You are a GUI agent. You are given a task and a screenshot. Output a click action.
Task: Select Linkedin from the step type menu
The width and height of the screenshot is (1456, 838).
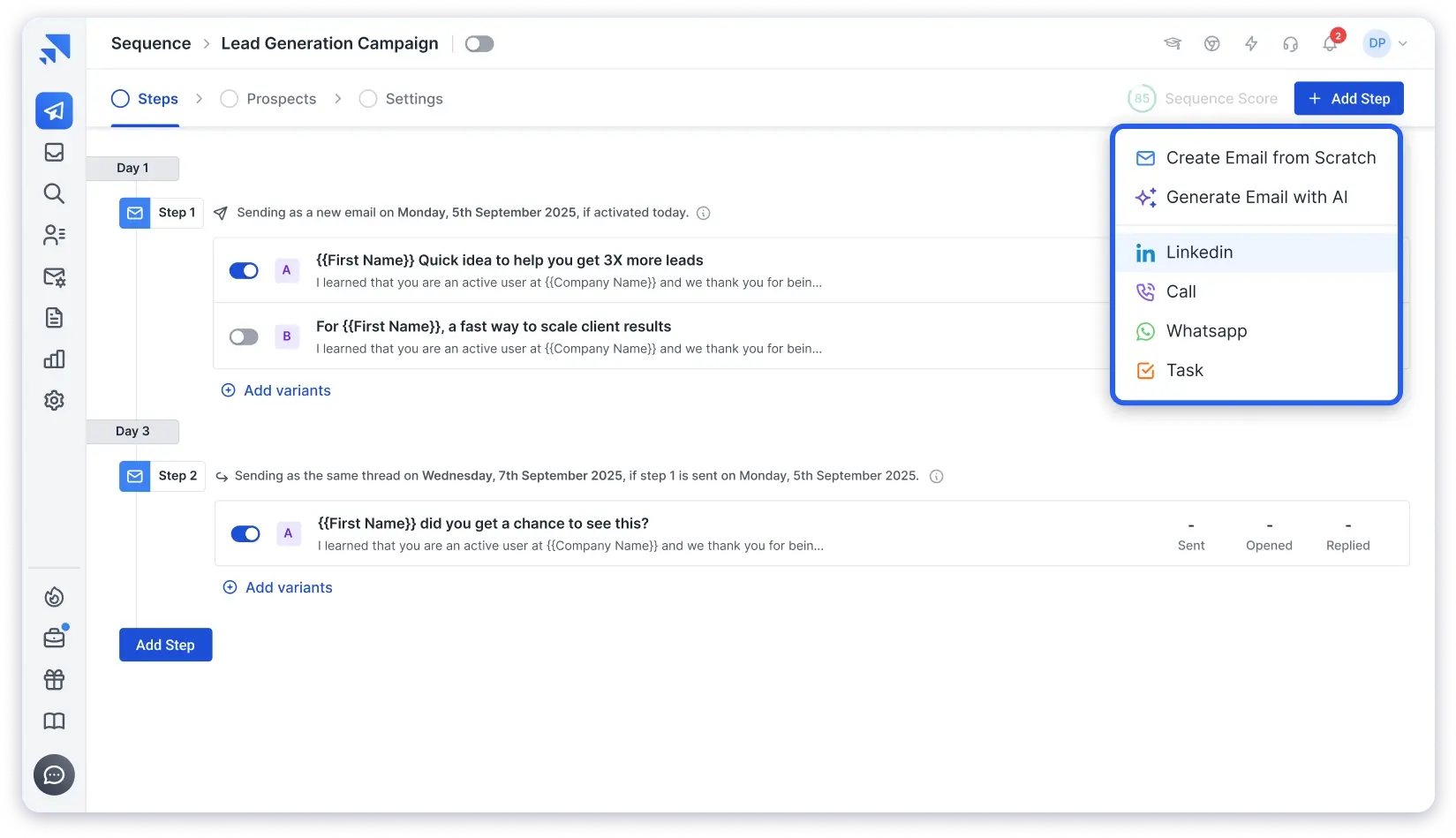(x=1198, y=252)
